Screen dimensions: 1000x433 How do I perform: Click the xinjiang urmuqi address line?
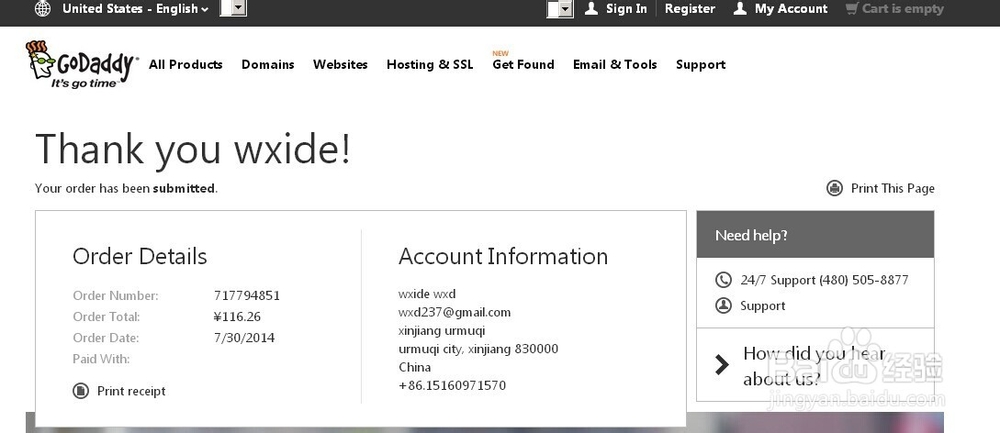(442, 331)
